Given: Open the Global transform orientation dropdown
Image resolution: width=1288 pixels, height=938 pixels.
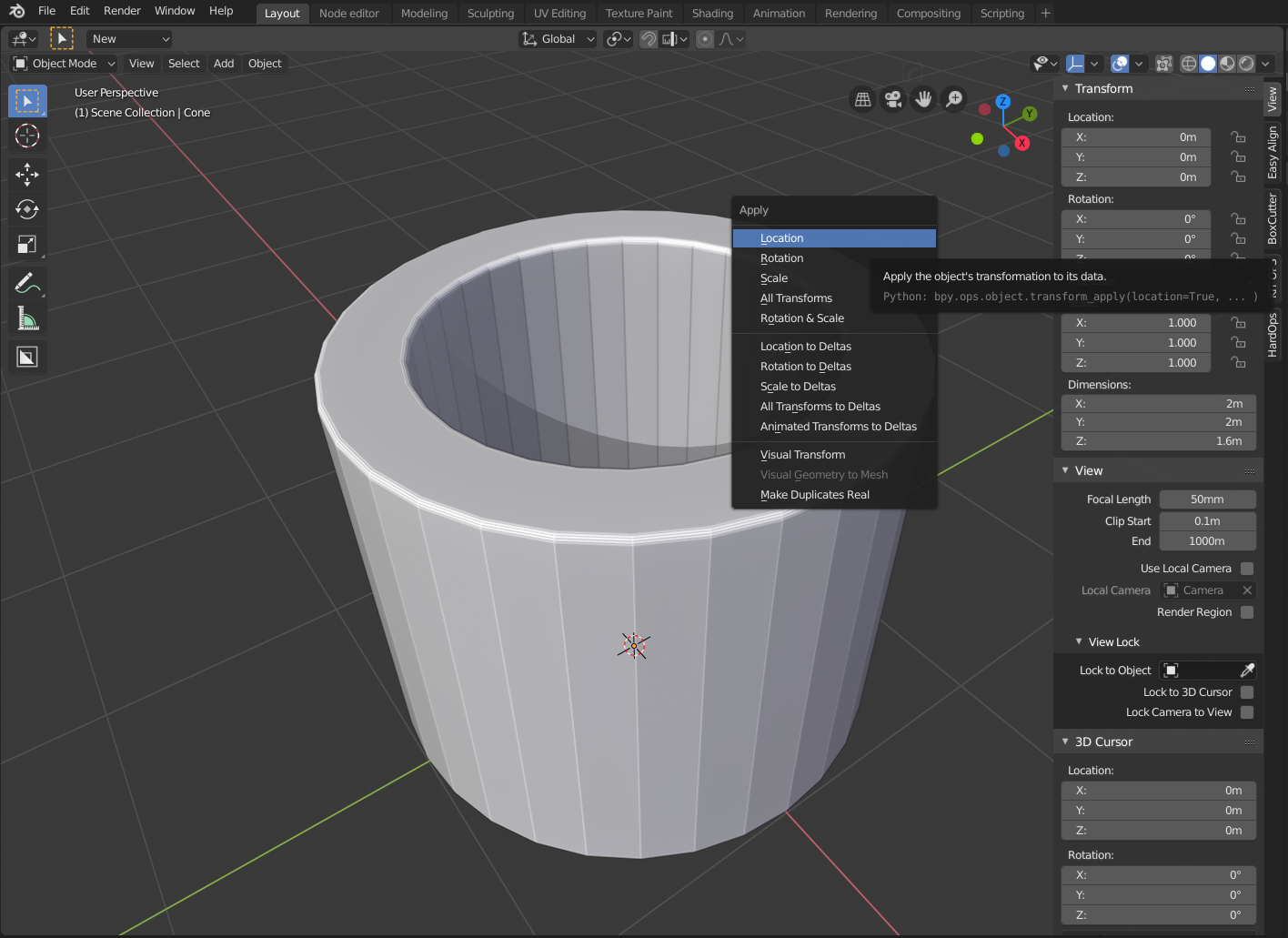Looking at the screenshot, I should pyautogui.click(x=558, y=39).
